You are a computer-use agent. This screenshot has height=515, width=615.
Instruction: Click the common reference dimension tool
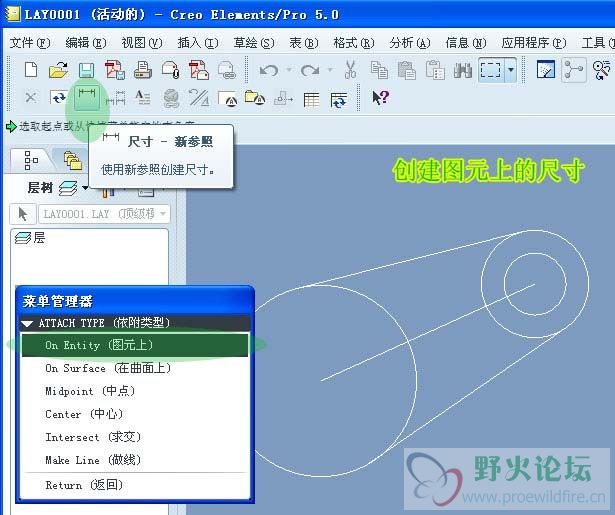point(115,98)
